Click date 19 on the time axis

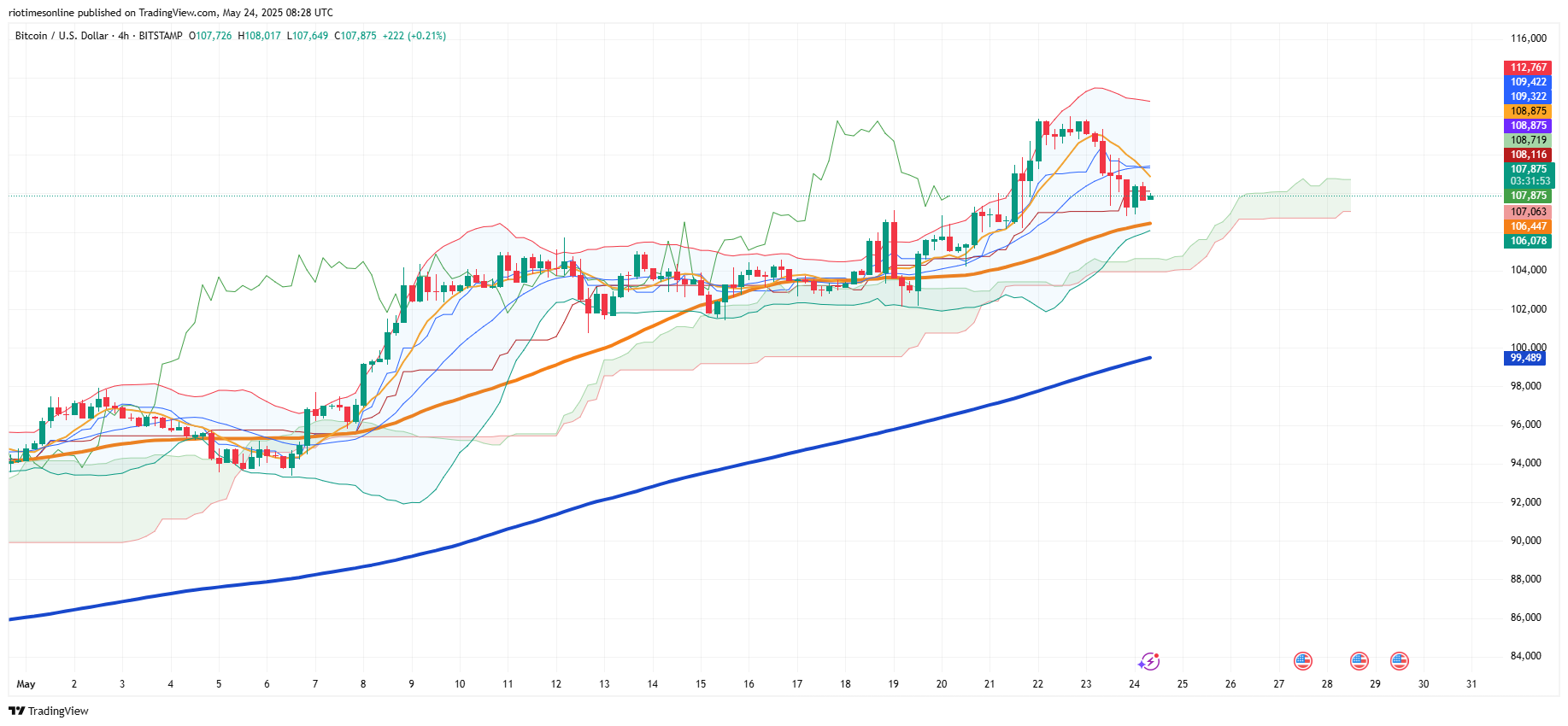coord(893,684)
